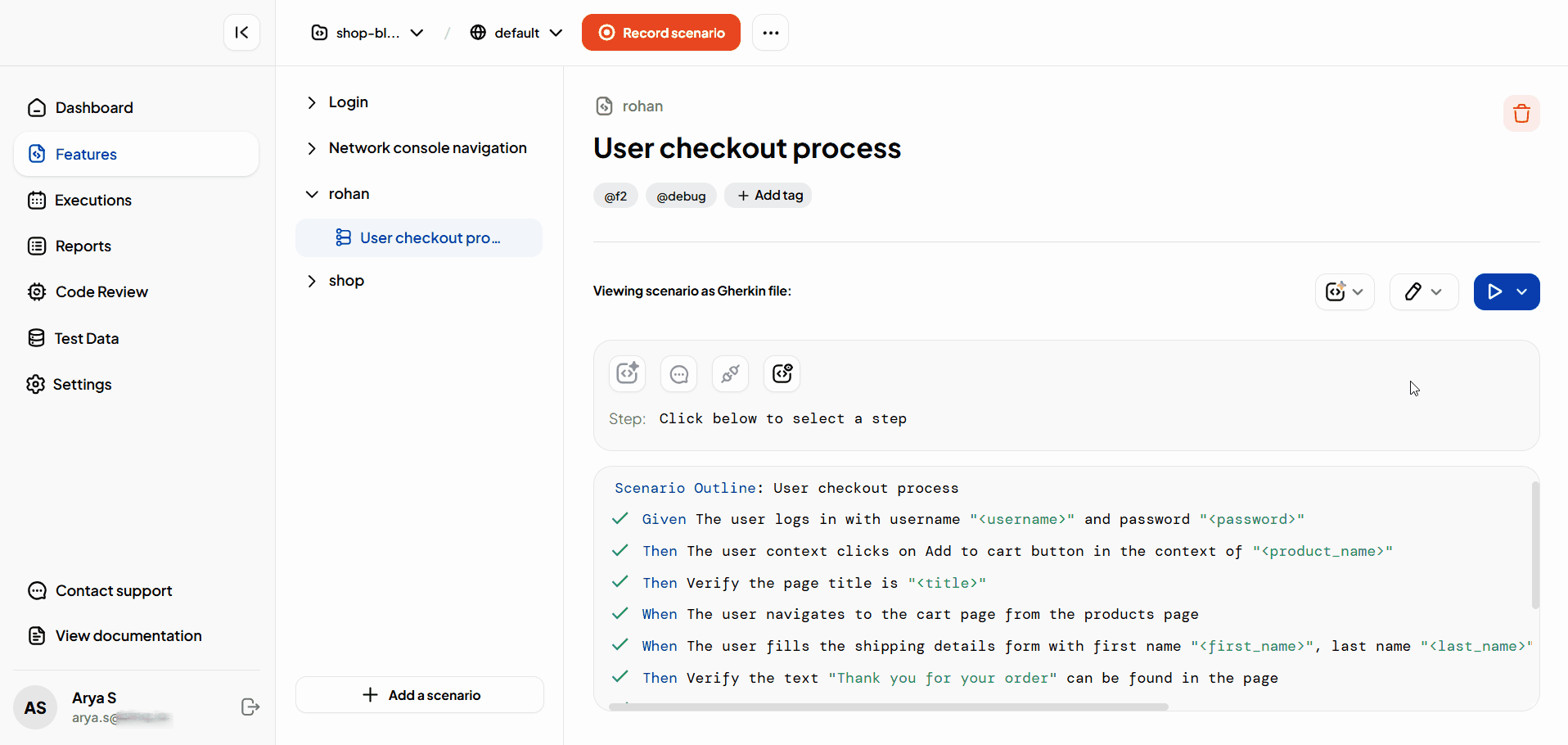The image size is (1568, 745).
Task: Collapse the sidebar using the arrow icon
Action: click(241, 32)
